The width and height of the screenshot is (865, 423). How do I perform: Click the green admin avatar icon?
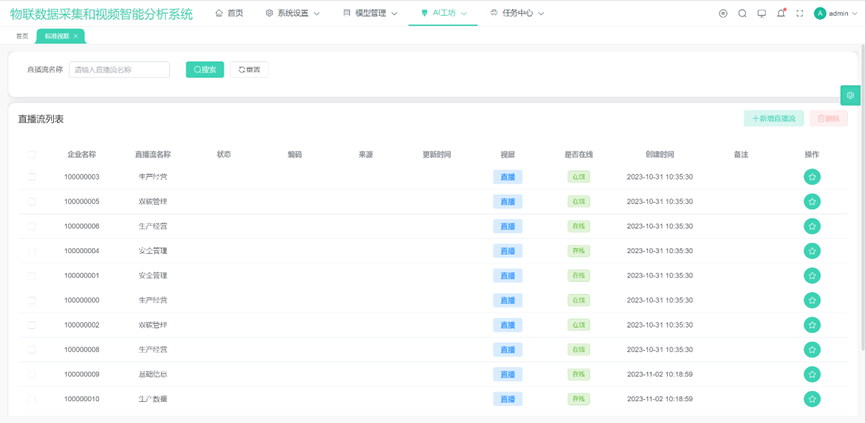(820, 14)
